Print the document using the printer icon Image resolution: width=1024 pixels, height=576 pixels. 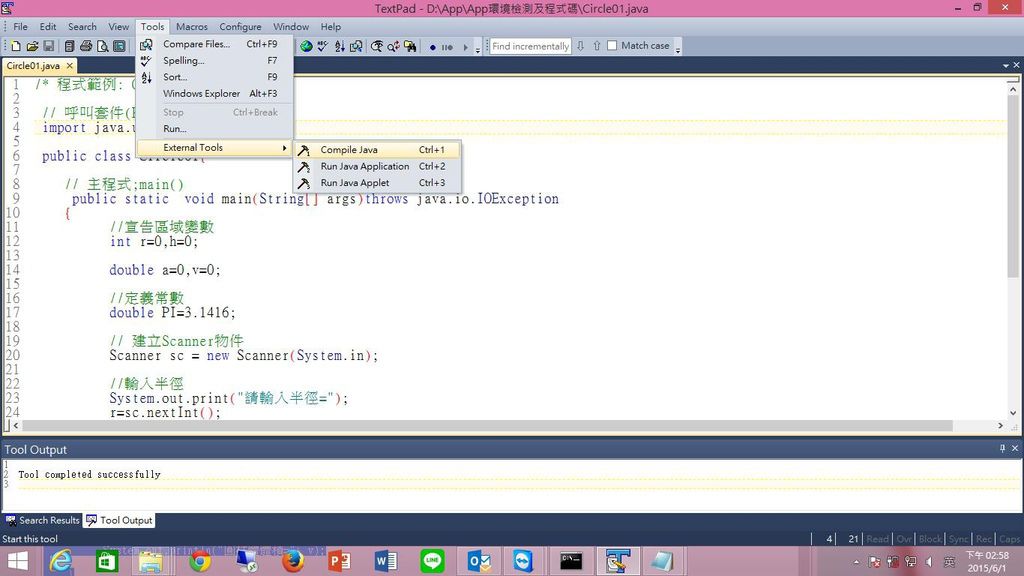pos(86,46)
